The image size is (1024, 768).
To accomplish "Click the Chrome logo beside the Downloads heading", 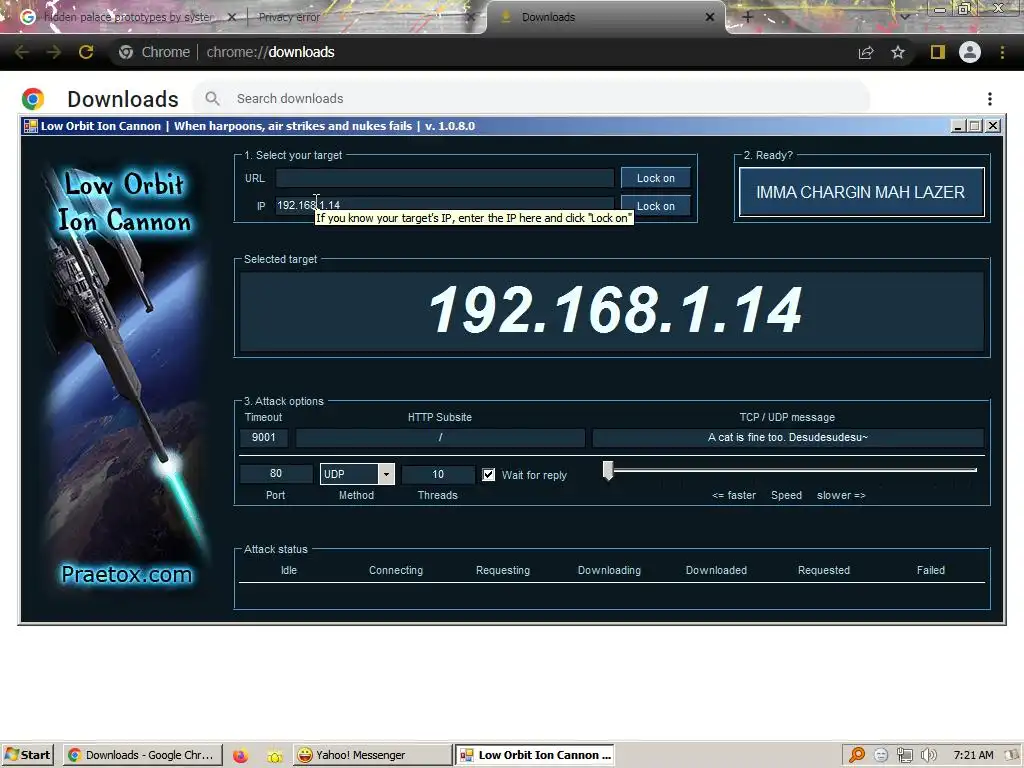I will pyautogui.click(x=33, y=99).
